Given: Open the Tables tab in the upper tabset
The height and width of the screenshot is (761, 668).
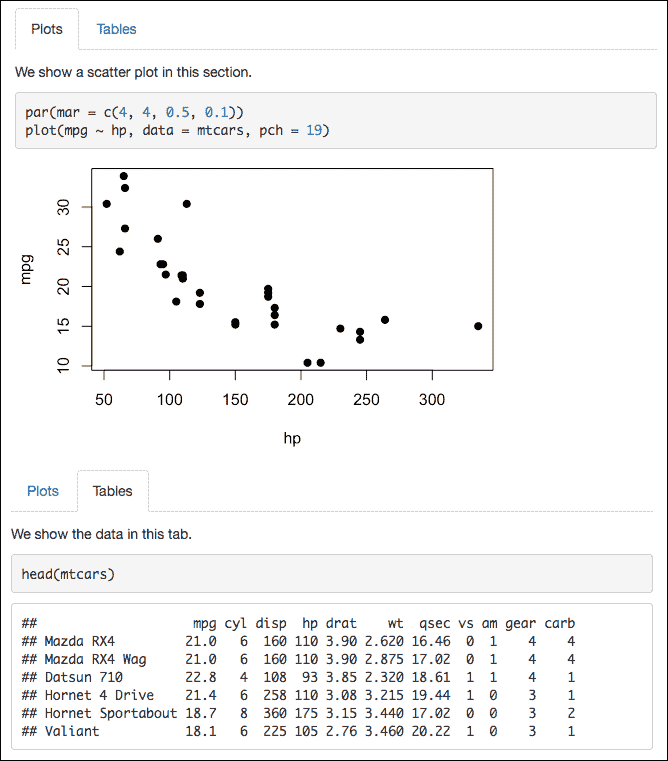Looking at the screenshot, I should 116,29.
